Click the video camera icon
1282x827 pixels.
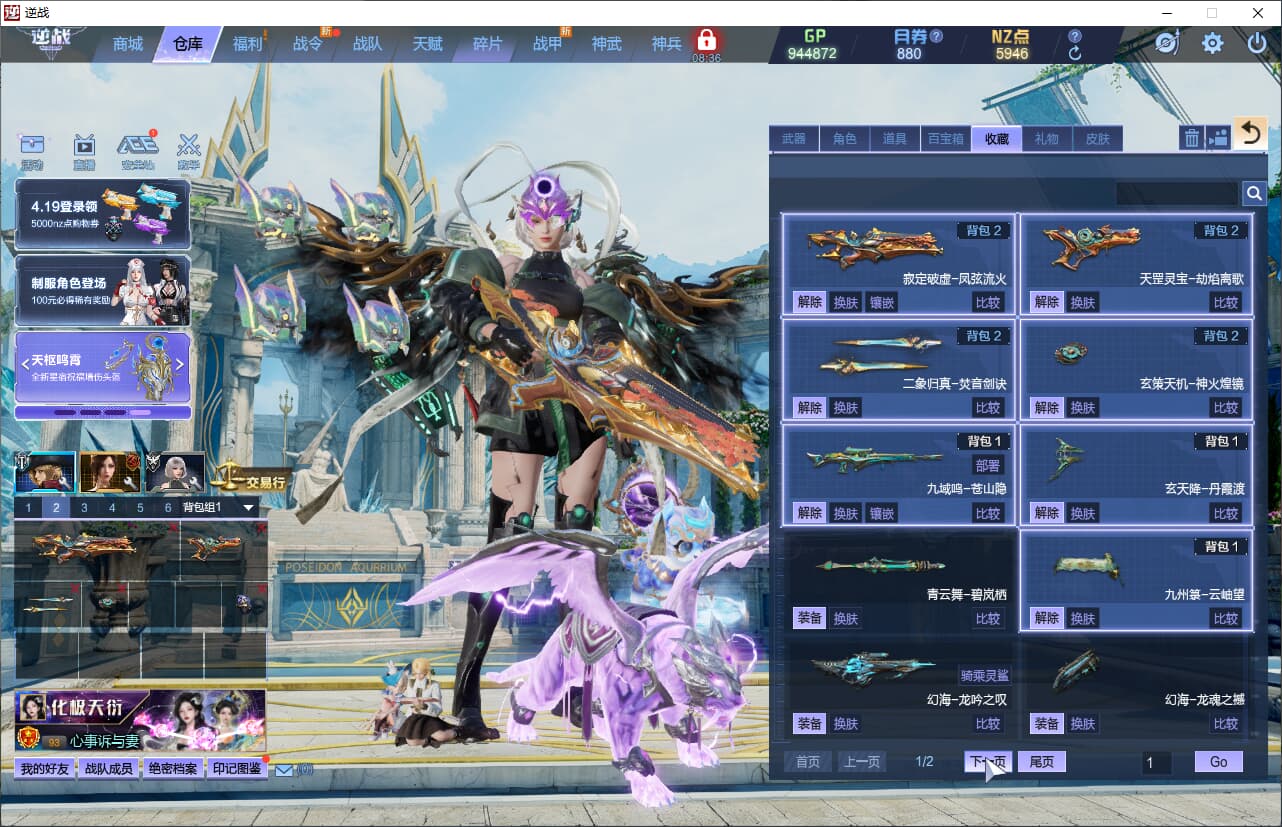(x=1218, y=138)
